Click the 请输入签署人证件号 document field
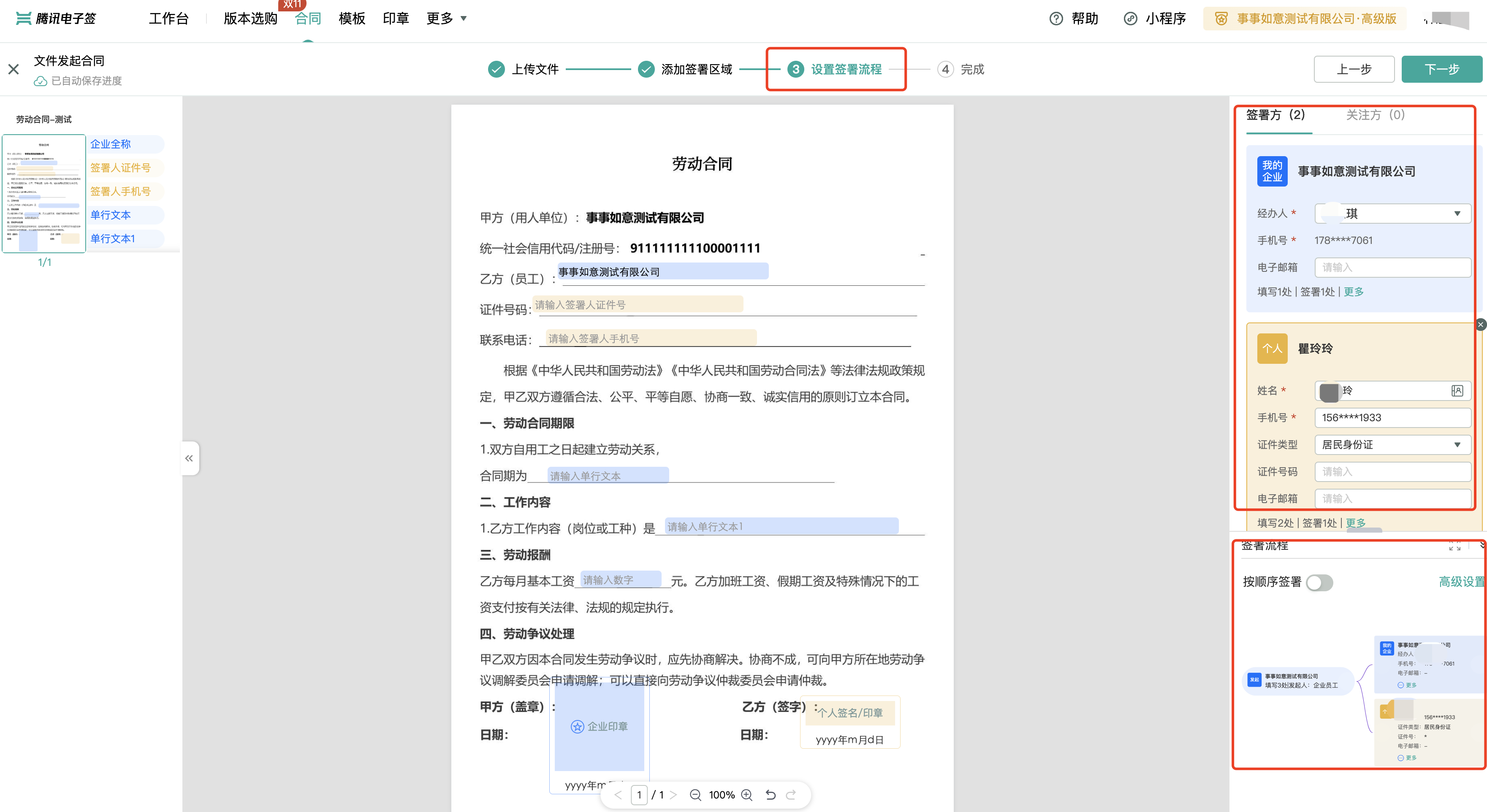1487x812 pixels. pos(637,305)
